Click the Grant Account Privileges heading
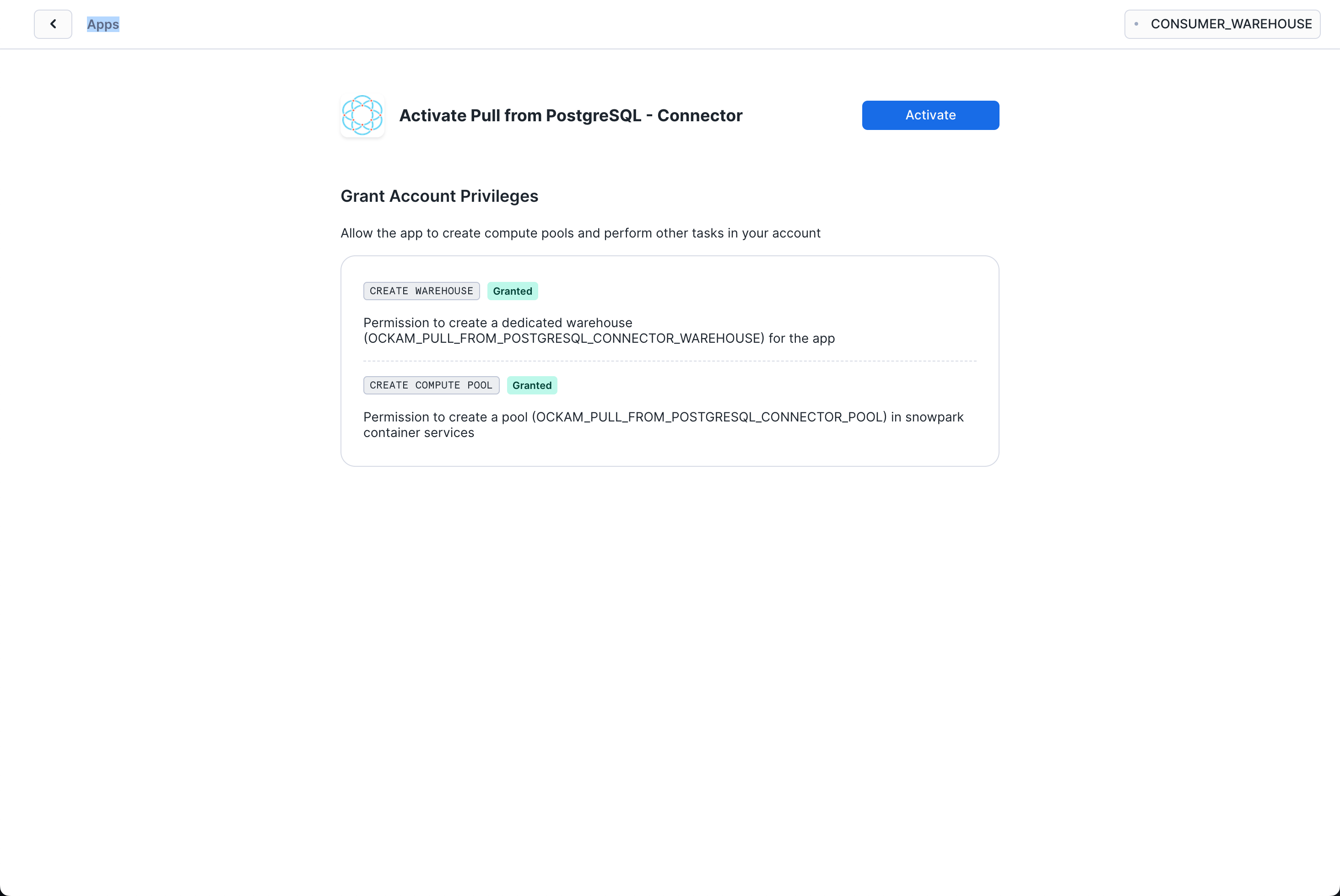This screenshot has height=896, width=1340. pos(439,196)
